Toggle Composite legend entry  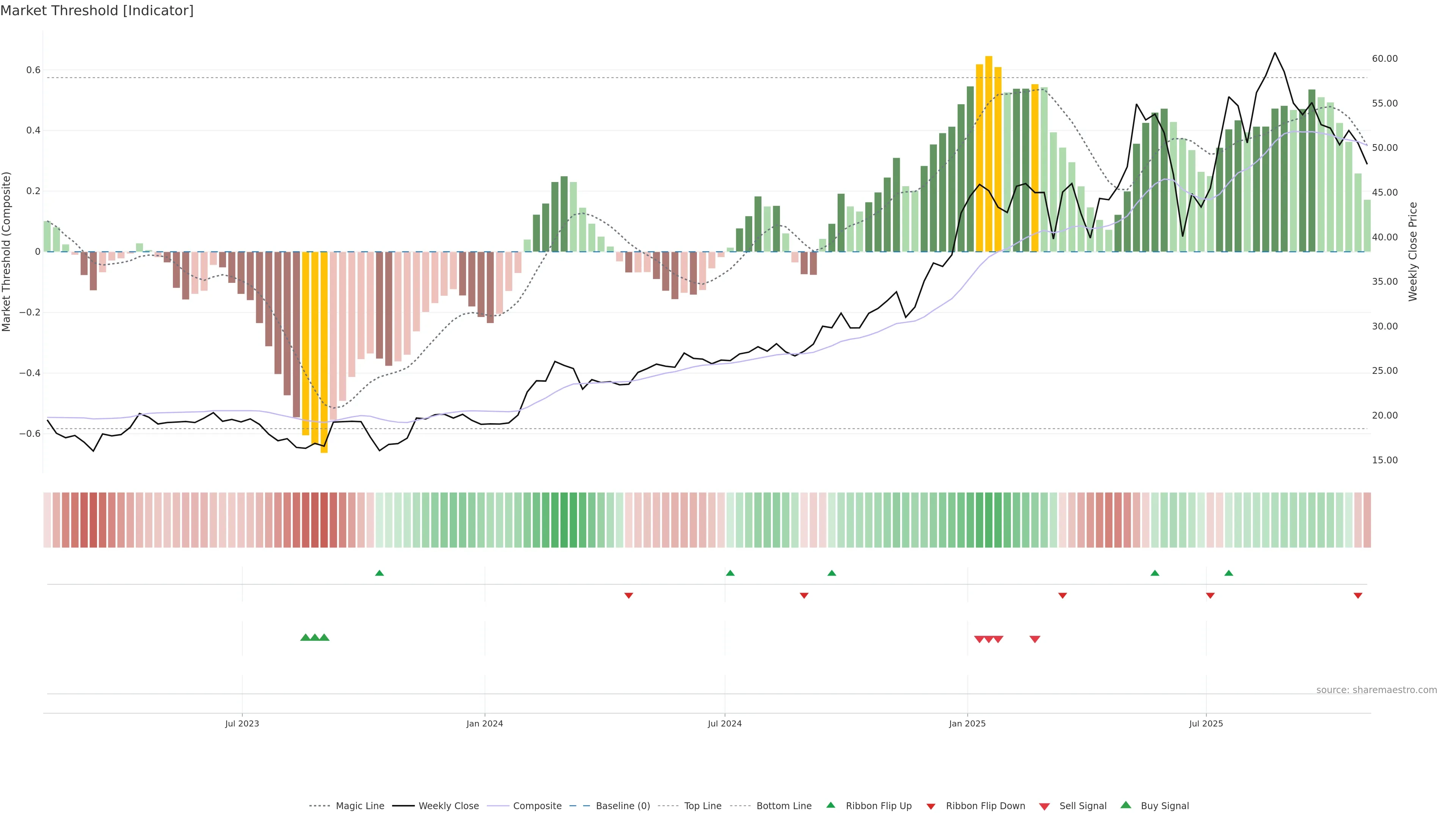(x=537, y=806)
